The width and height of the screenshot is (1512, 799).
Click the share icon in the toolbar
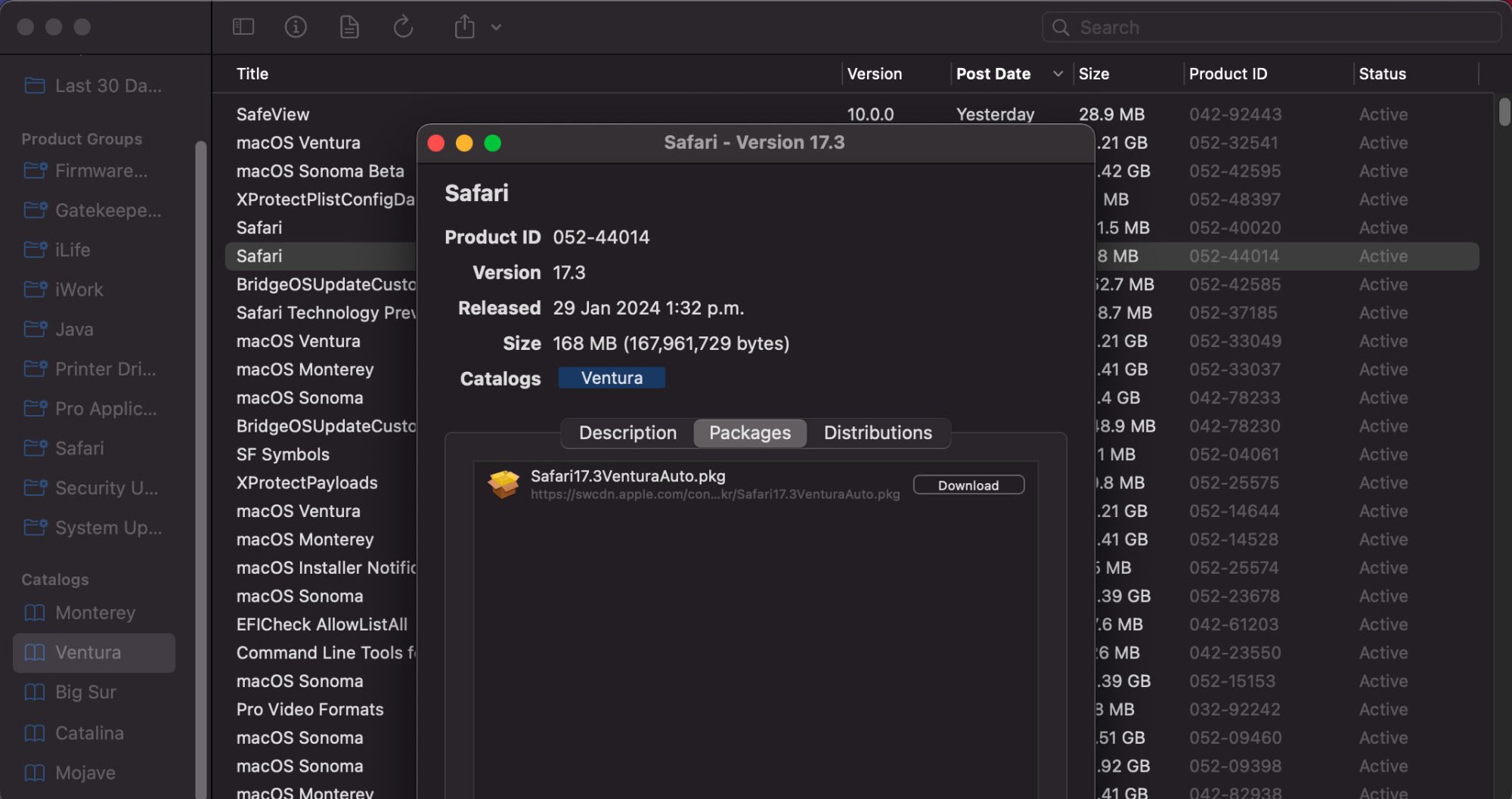pyautogui.click(x=464, y=27)
